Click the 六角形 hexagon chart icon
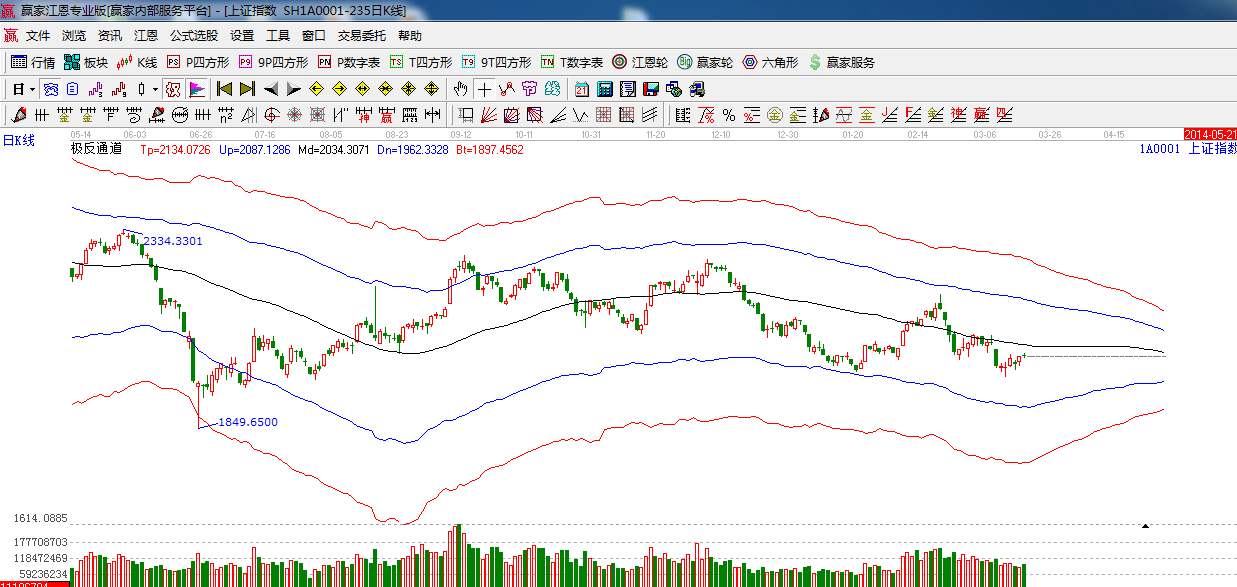This screenshot has width=1237, height=587. [769, 62]
